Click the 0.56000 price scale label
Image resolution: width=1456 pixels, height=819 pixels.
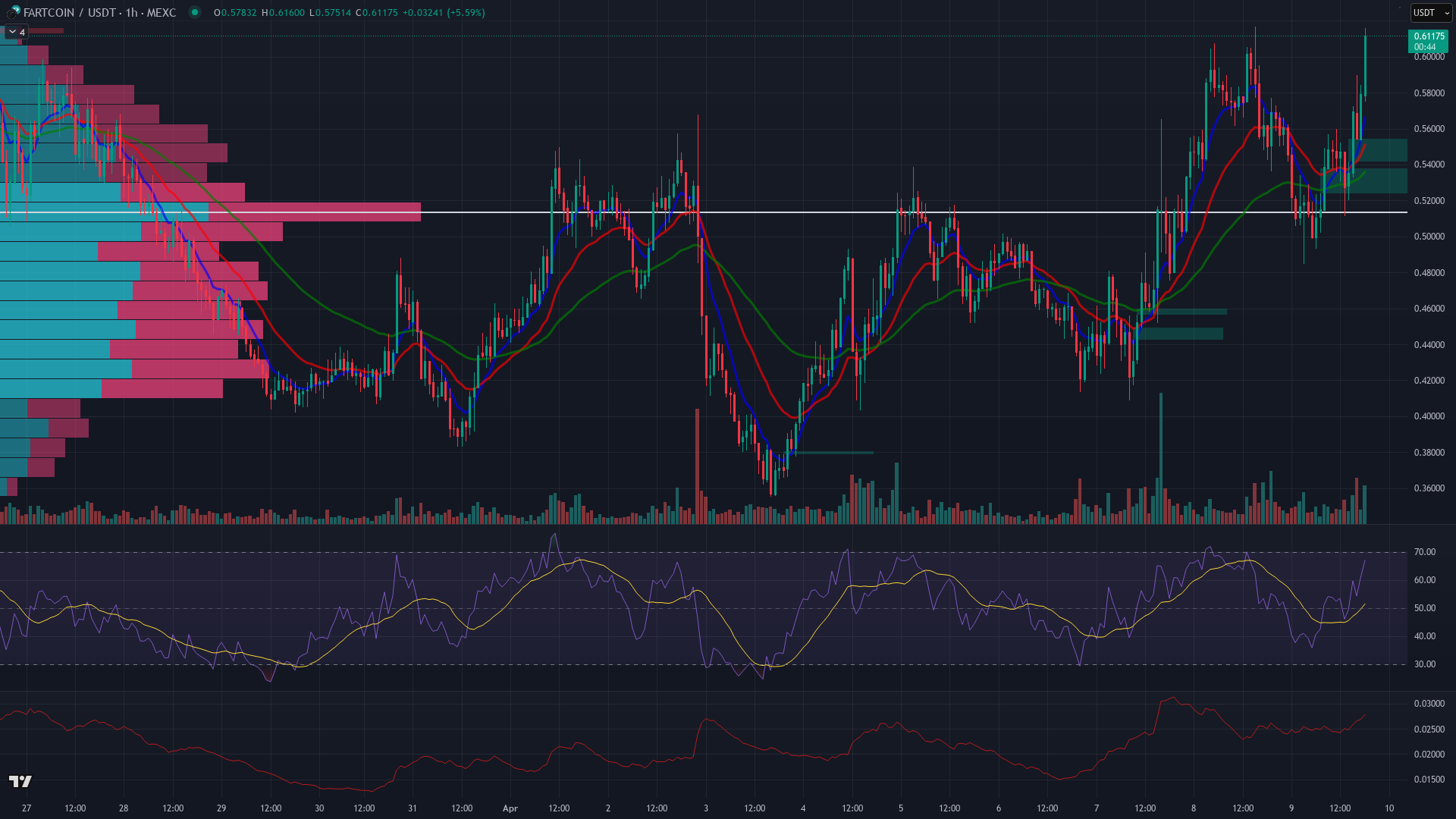1429,129
